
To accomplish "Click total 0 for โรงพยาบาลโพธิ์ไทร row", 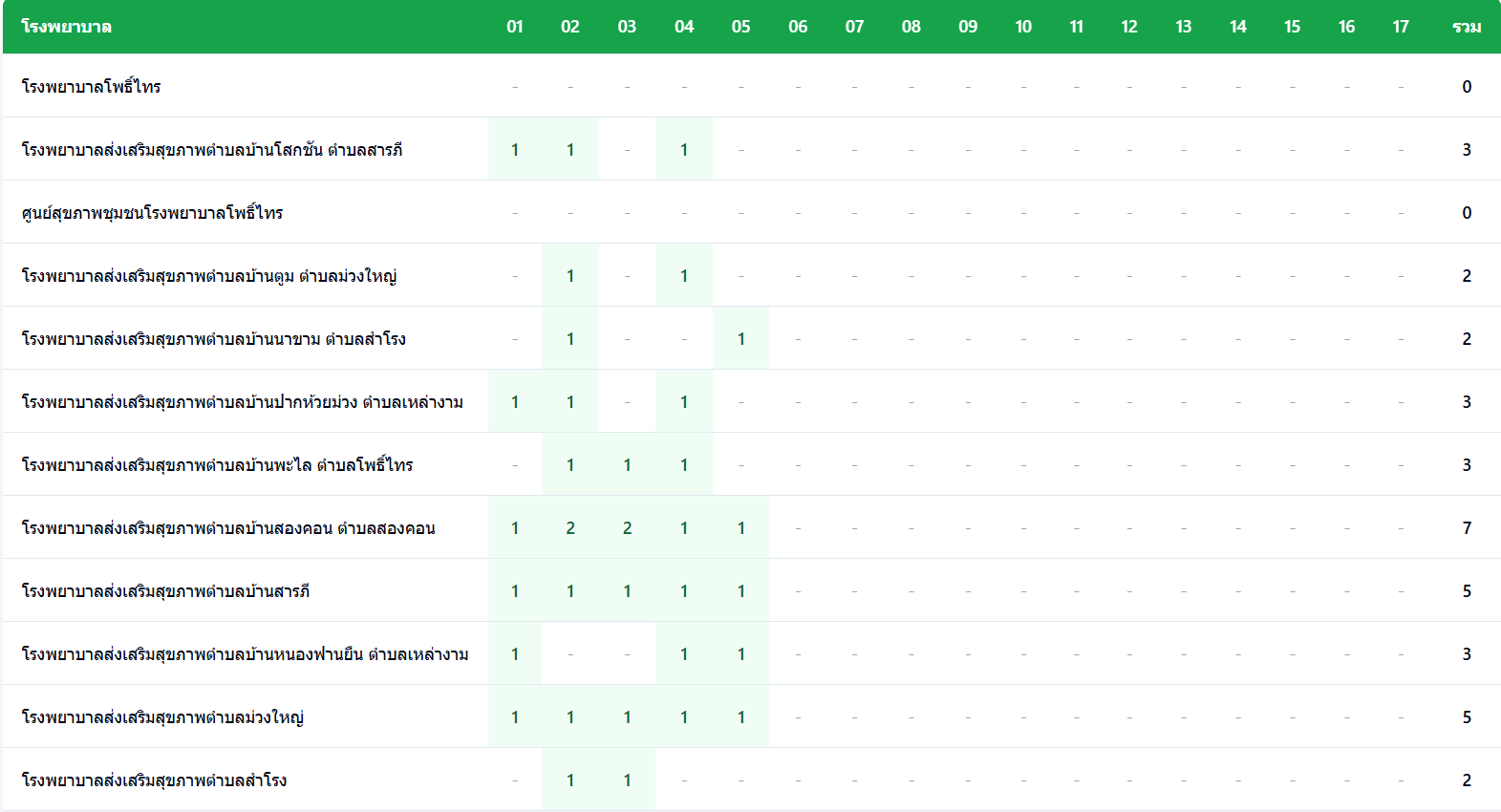I will 1467,86.
